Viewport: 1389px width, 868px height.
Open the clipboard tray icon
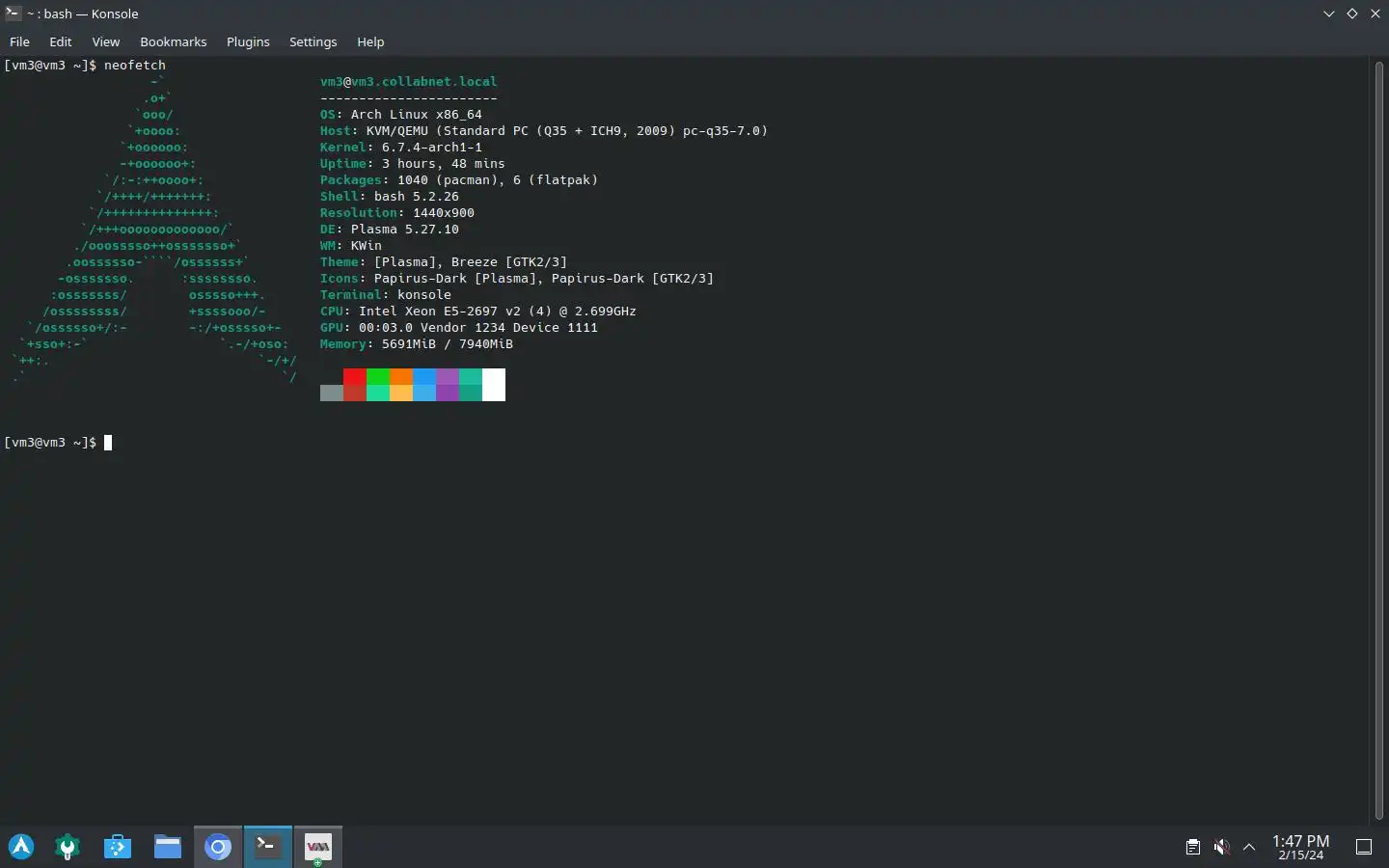(x=1193, y=847)
